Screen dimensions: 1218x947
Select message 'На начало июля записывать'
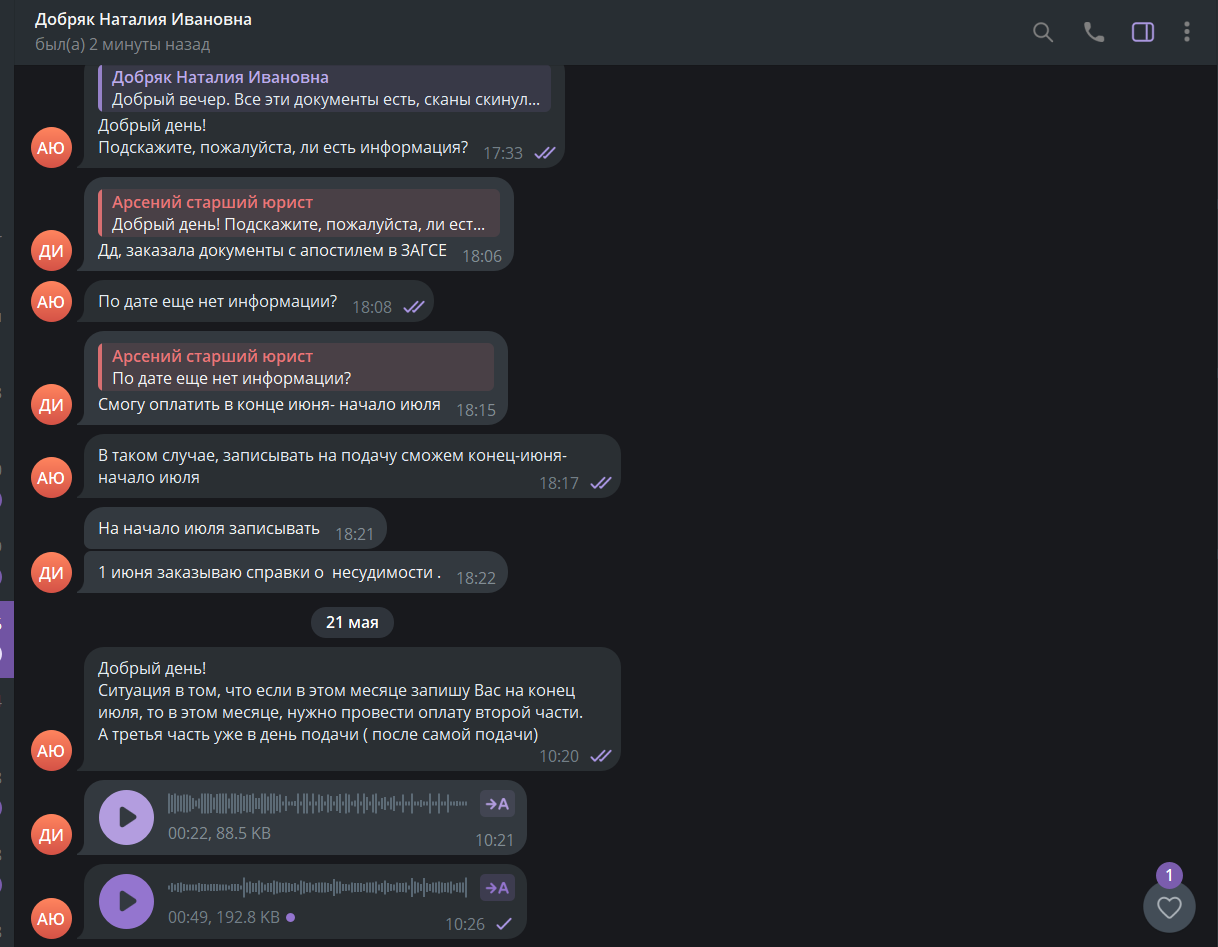(235, 528)
